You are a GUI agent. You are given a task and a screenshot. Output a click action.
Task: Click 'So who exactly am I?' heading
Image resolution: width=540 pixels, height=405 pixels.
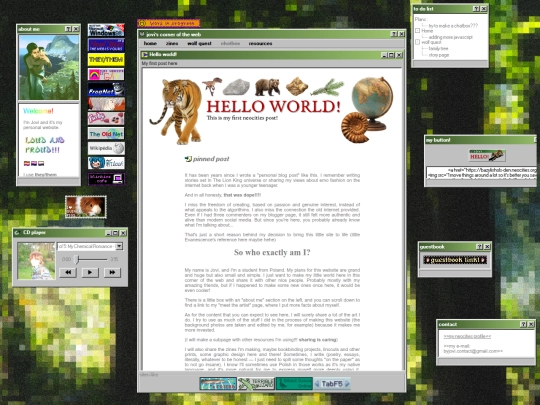click(x=272, y=252)
